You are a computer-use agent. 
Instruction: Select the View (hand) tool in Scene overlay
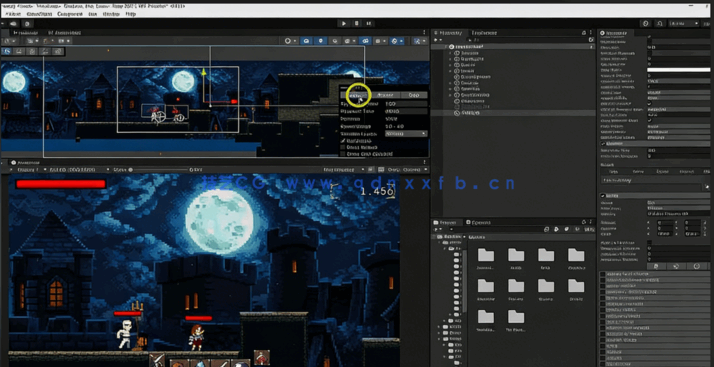7,51
